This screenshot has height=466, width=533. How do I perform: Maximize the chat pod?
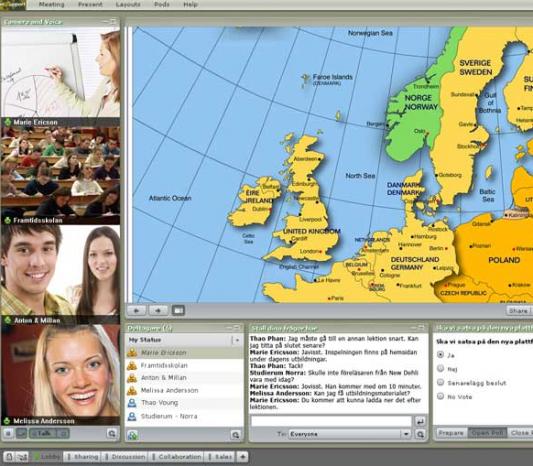421,328
